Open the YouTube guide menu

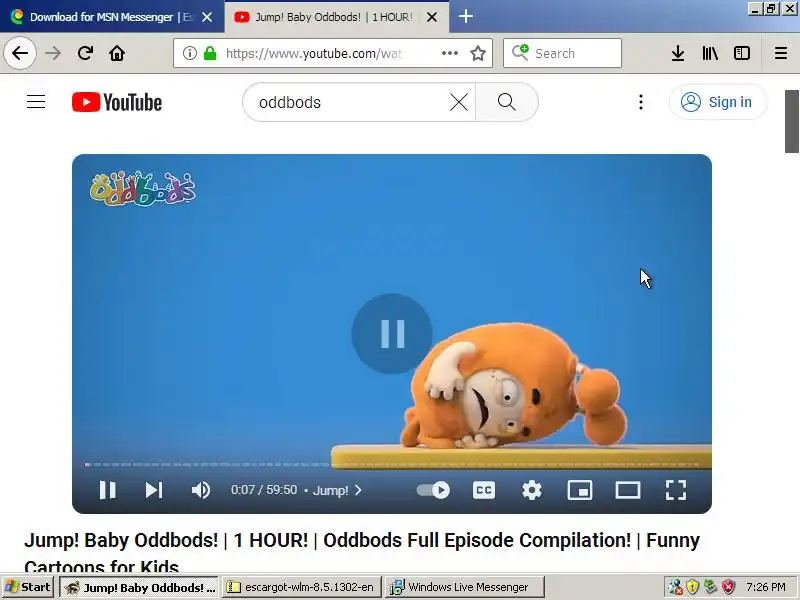point(36,102)
